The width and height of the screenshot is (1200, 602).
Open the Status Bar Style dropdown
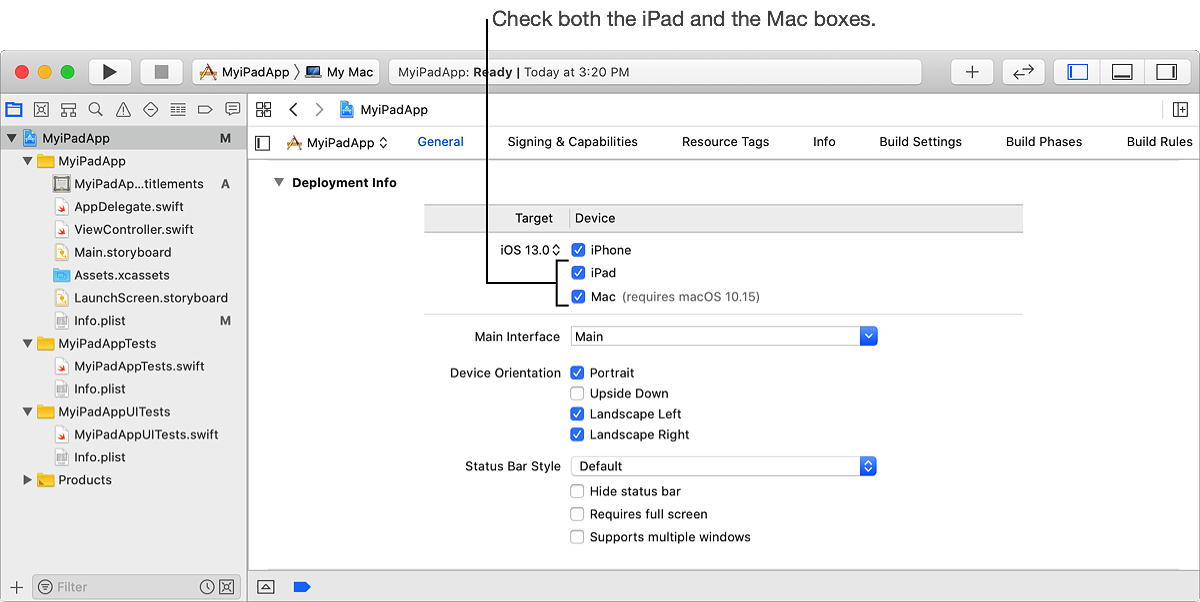724,466
